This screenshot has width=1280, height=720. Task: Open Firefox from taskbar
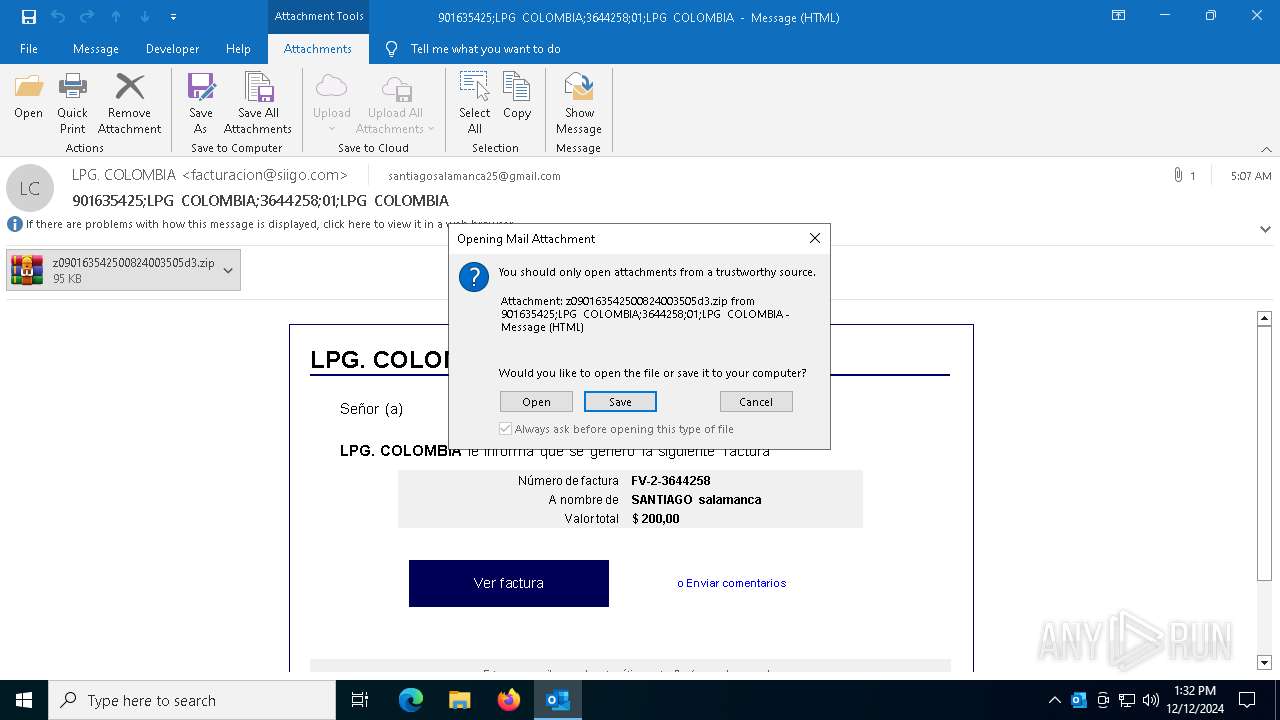(x=509, y=700)
